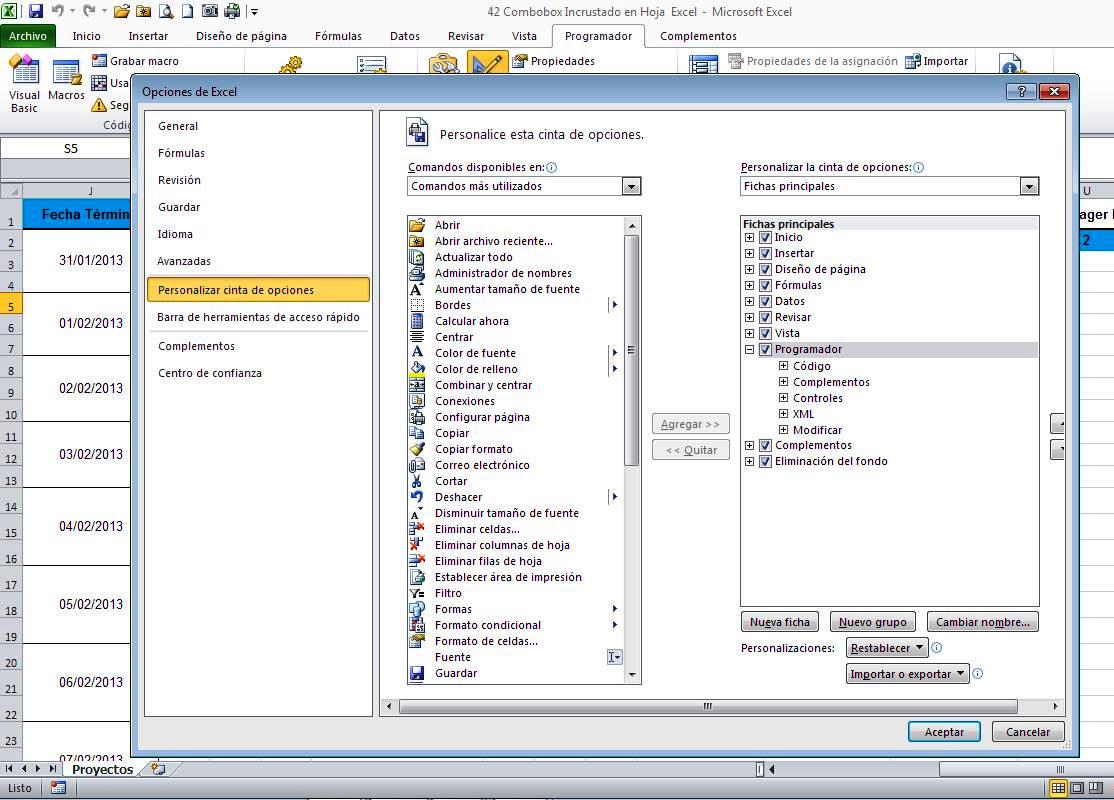Uncheck the Inicio tab checkbox

[x=765, y=237]
